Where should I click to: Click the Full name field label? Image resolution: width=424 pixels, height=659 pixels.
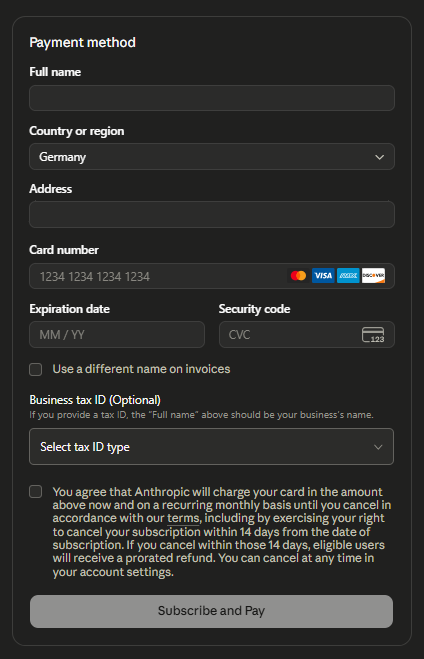pos(55,72)
